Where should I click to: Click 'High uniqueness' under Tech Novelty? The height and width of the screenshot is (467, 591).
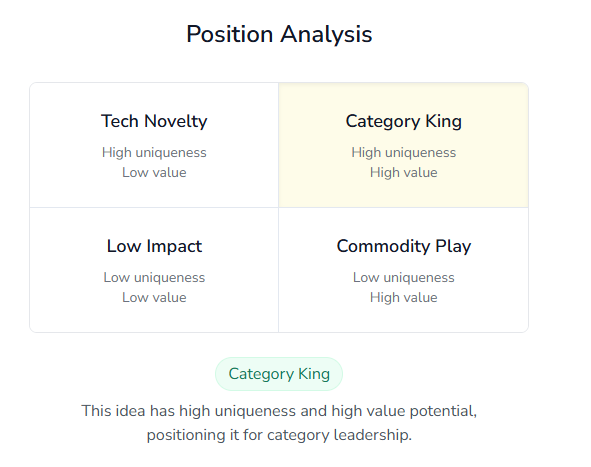[x=154, y=153]
